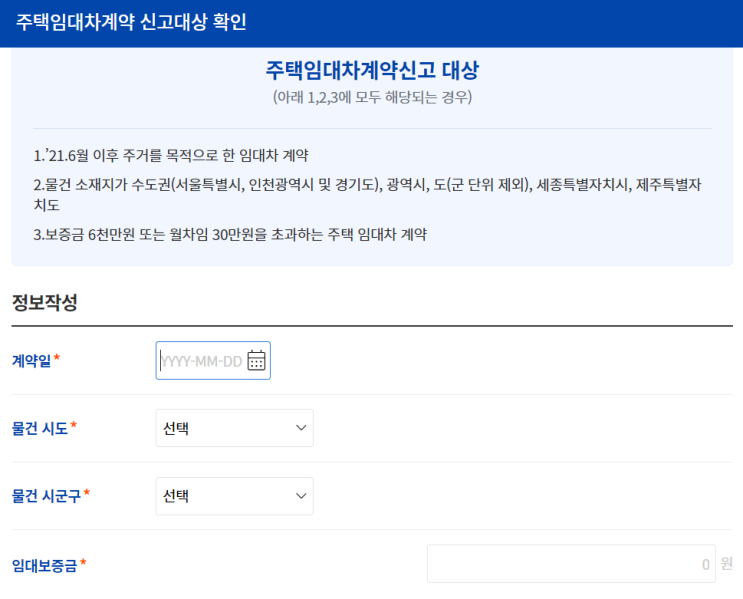Click condition 3 text about 보증금 6천만원
Screen dimensions: 743x599
coord(230,235)
